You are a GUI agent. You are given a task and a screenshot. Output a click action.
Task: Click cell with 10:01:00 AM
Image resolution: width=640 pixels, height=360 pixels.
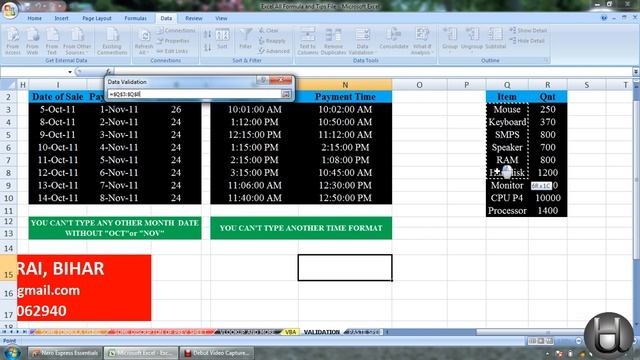tap(254, 109)
